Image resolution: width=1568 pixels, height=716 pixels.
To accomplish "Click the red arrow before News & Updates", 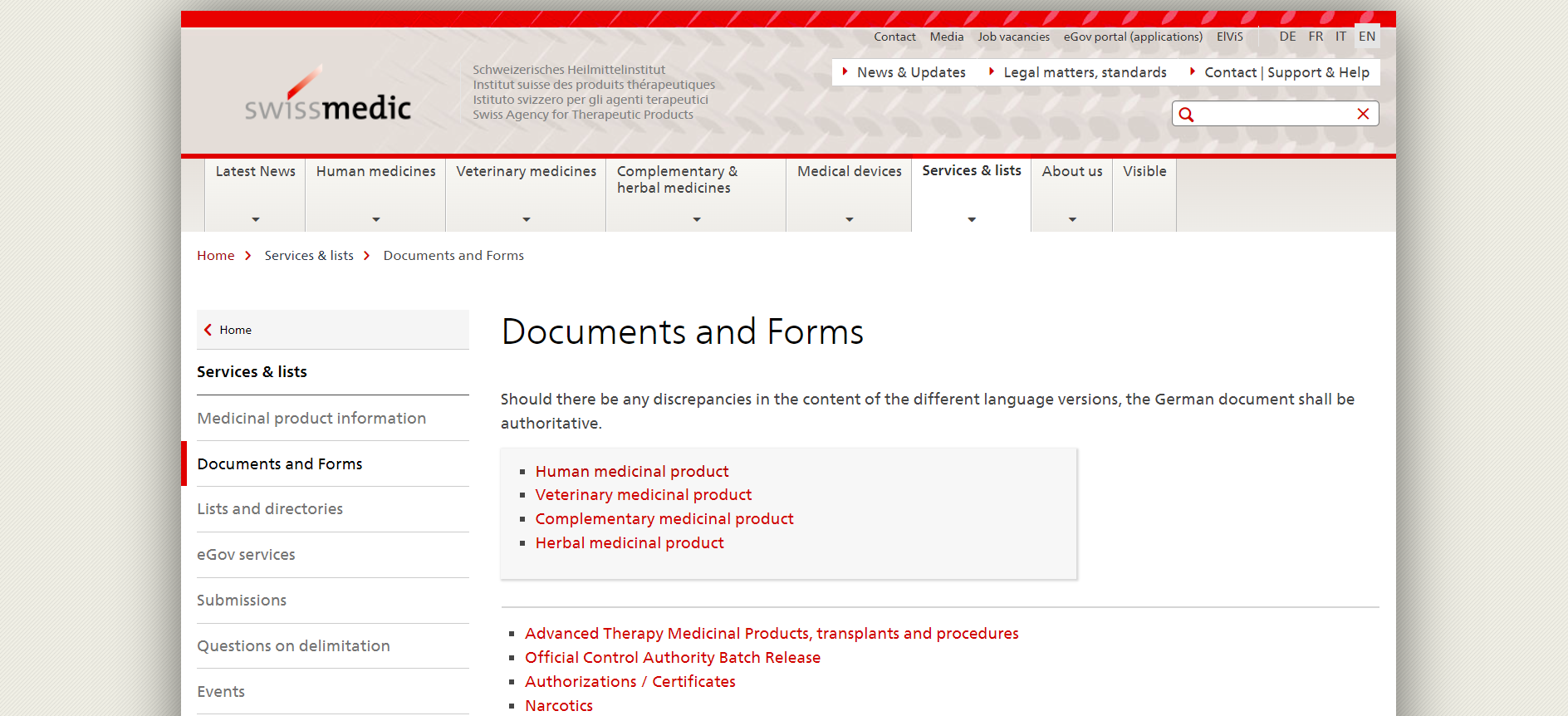I will coord(845,72).
